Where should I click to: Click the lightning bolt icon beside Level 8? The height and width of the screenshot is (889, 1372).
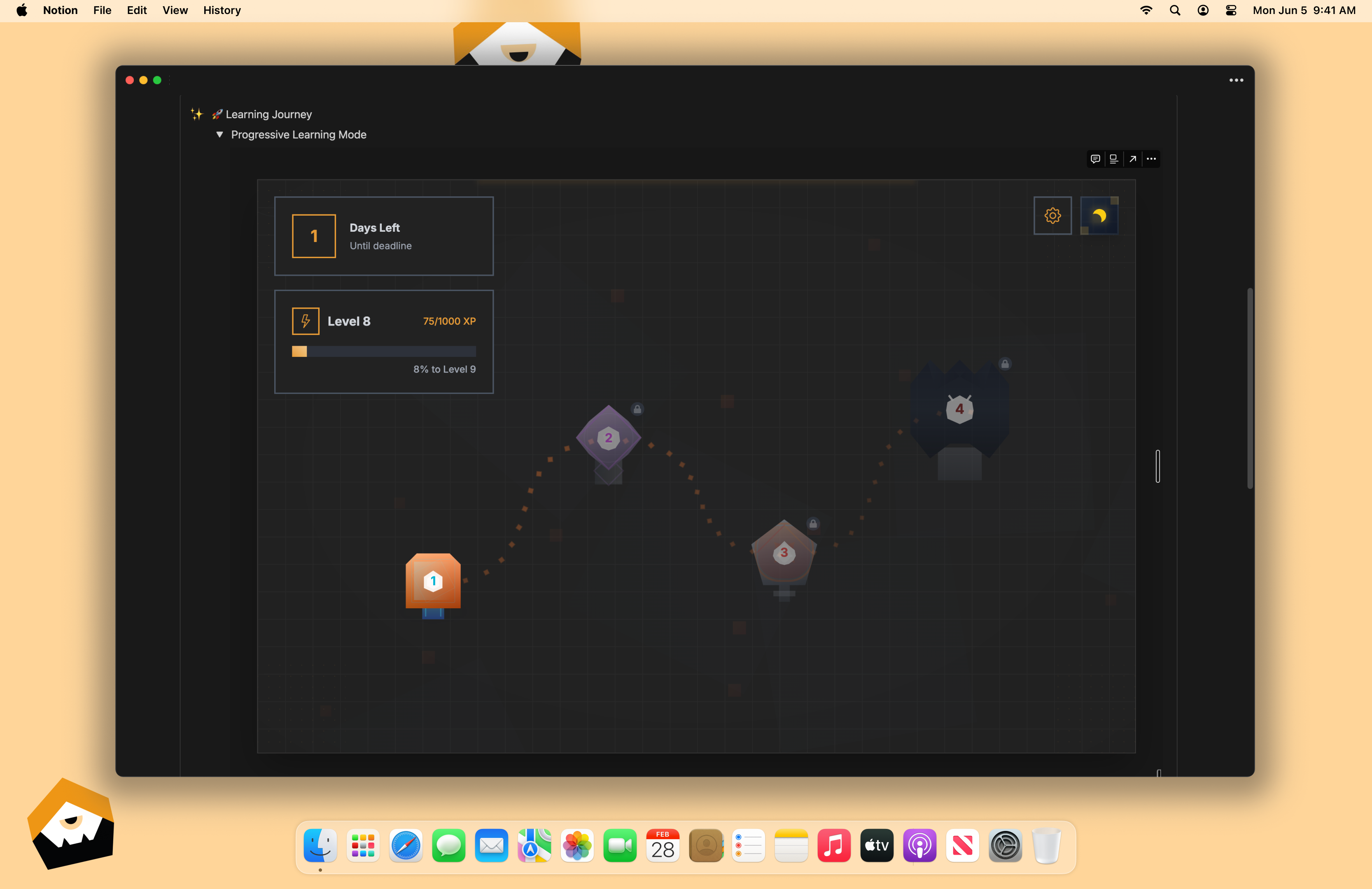pos(306,321)
